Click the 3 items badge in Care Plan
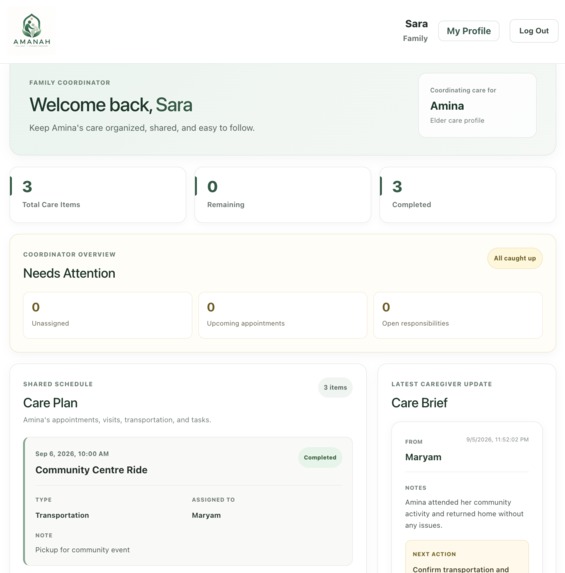The image size is (565, 573). tap(335, 387)
